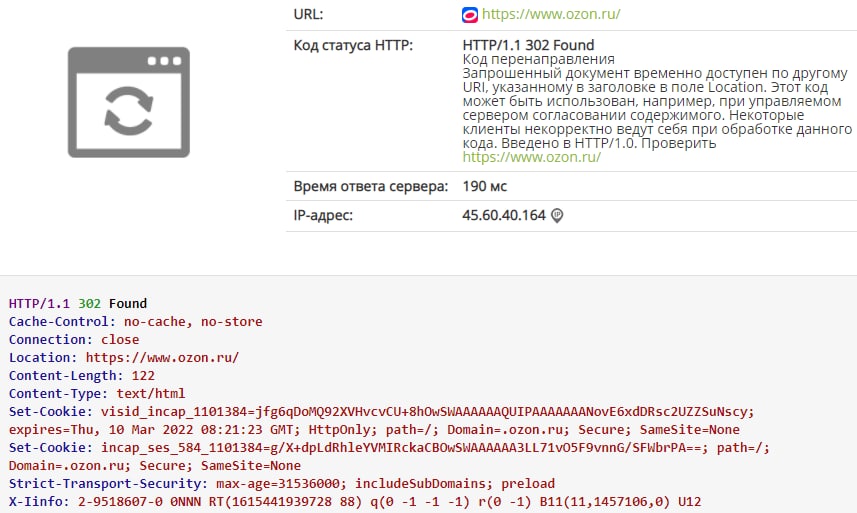Open the https://www.ozon.ru/ link after Проверить
The image size is (857, 513).
(532, 157)
